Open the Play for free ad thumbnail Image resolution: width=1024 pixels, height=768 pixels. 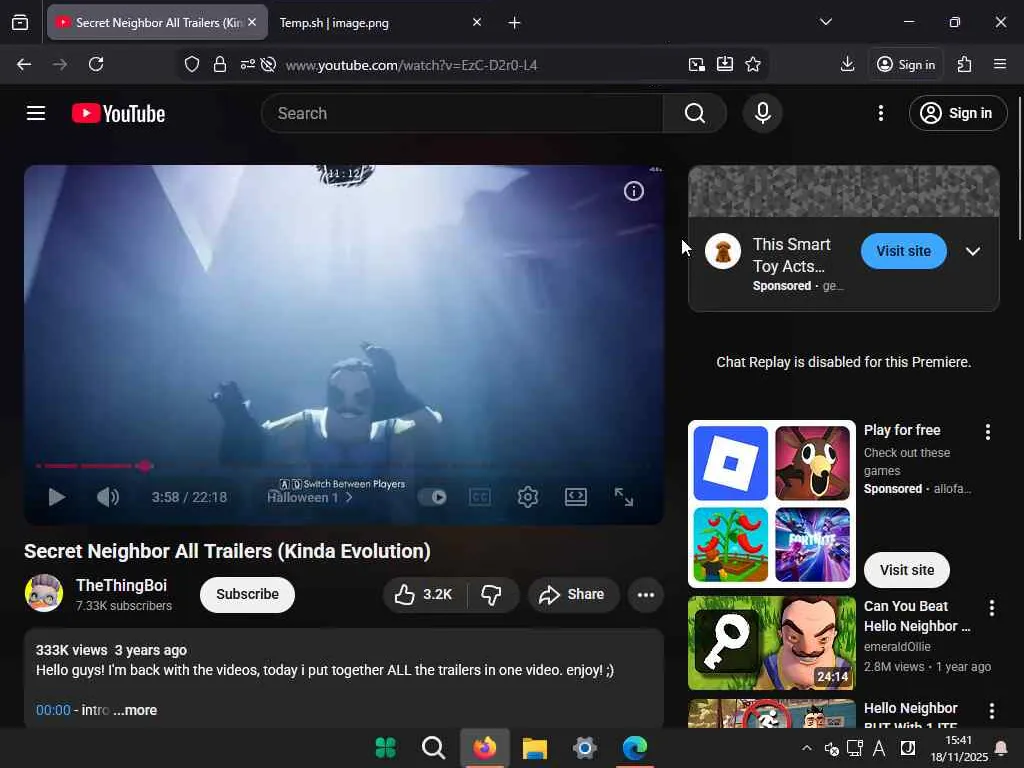coord(772,504)
